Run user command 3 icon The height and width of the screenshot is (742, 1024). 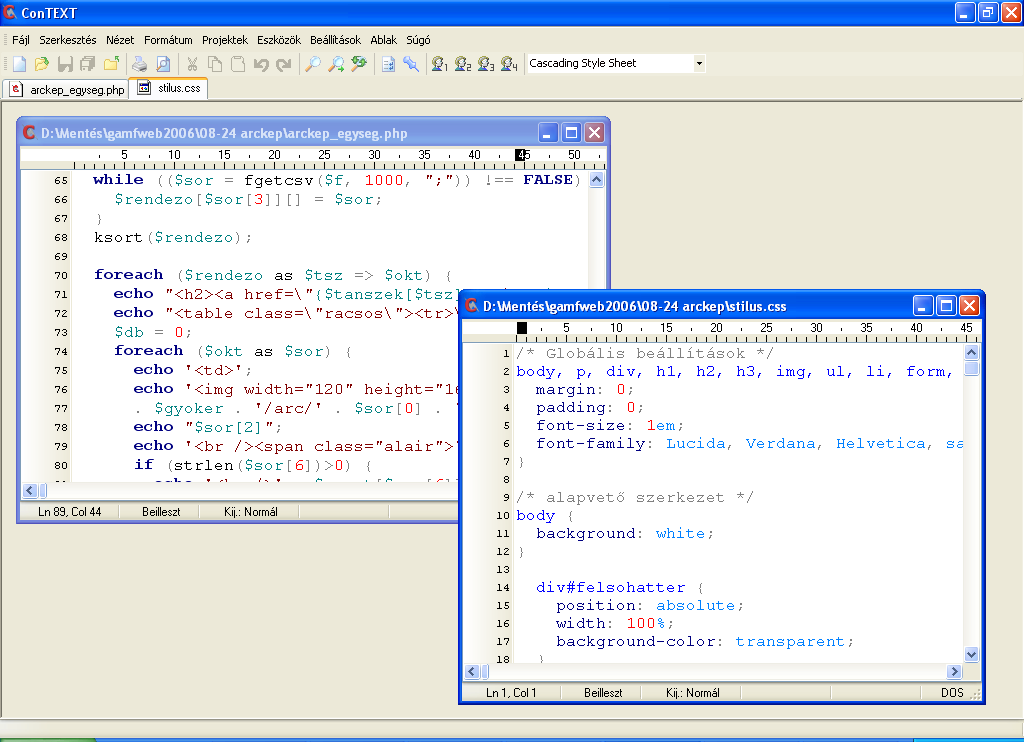pos(485,63)
